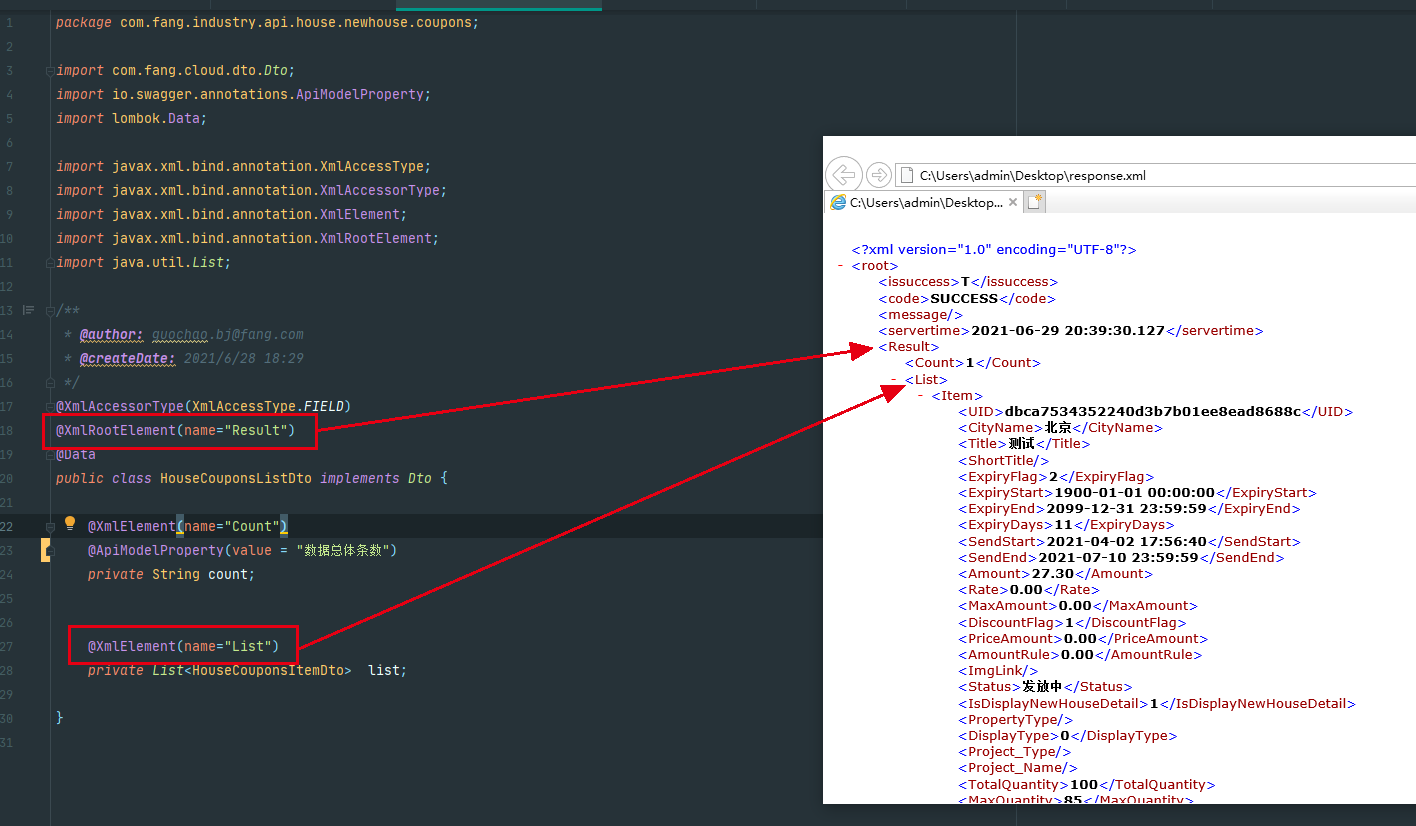Image resolution: width=1416 pixels, height=826 pixels.
Task: Click the Title 测试 element
Action: [x=1024, y=443]
